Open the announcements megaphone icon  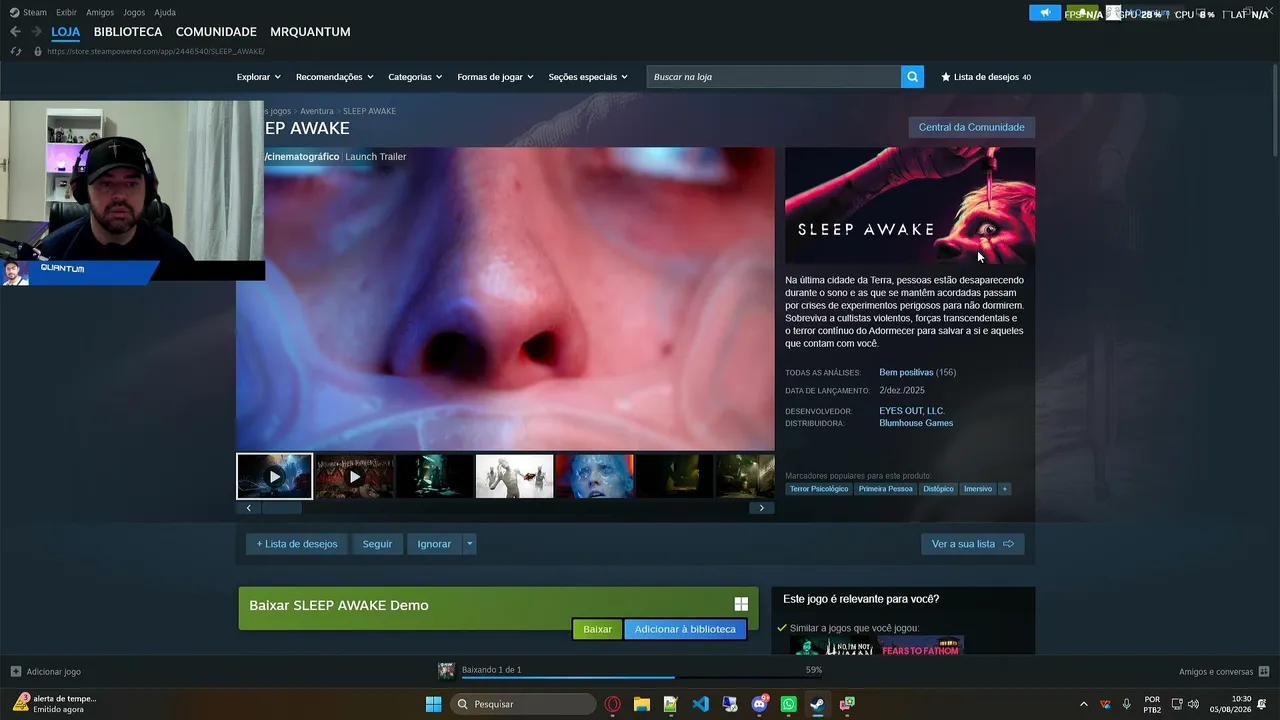(1045, 13)
